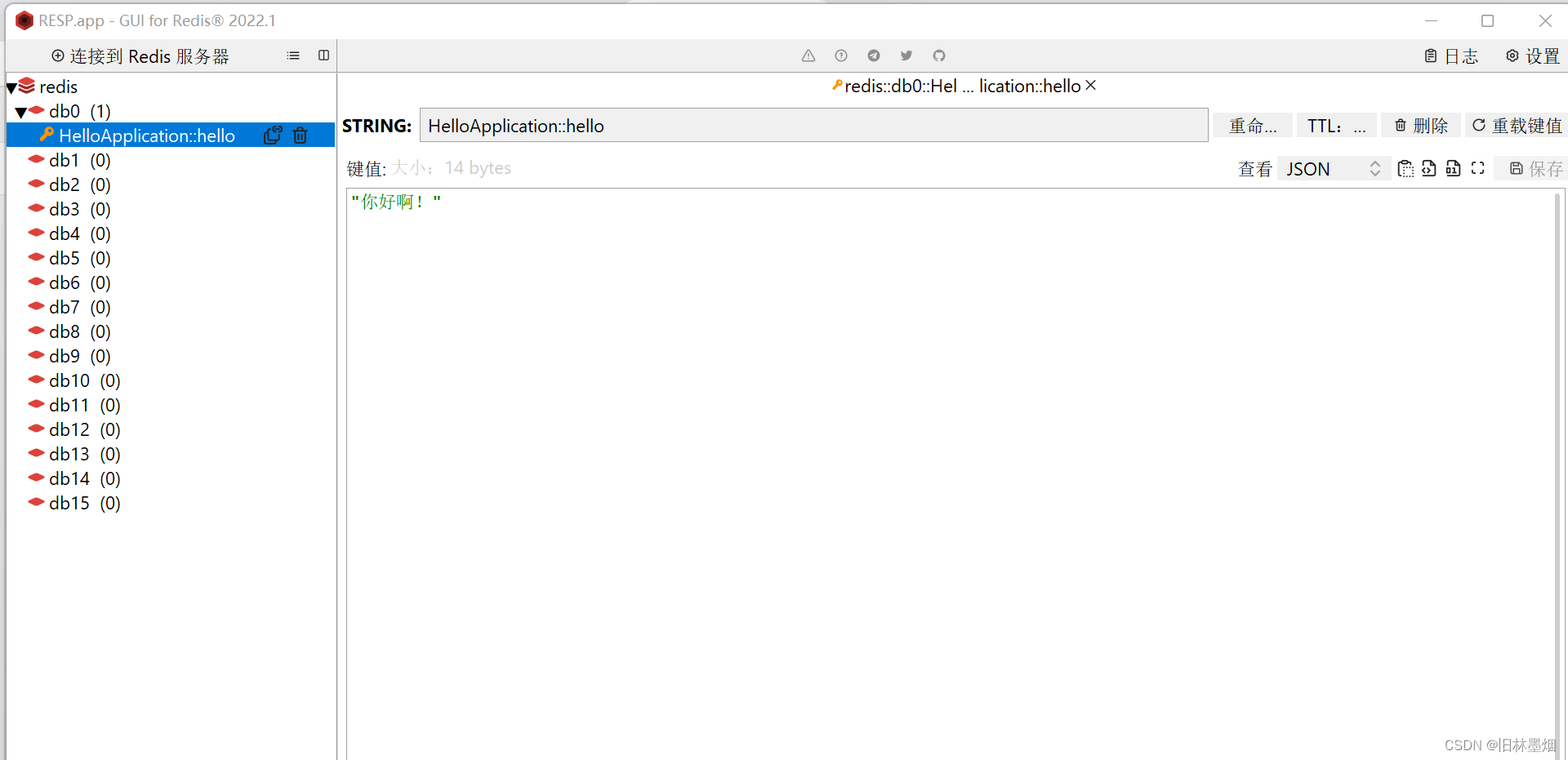The image size is (1568, 760).
Task: Click the code-file export icon beside JSON
Action: coord(1428,168)
